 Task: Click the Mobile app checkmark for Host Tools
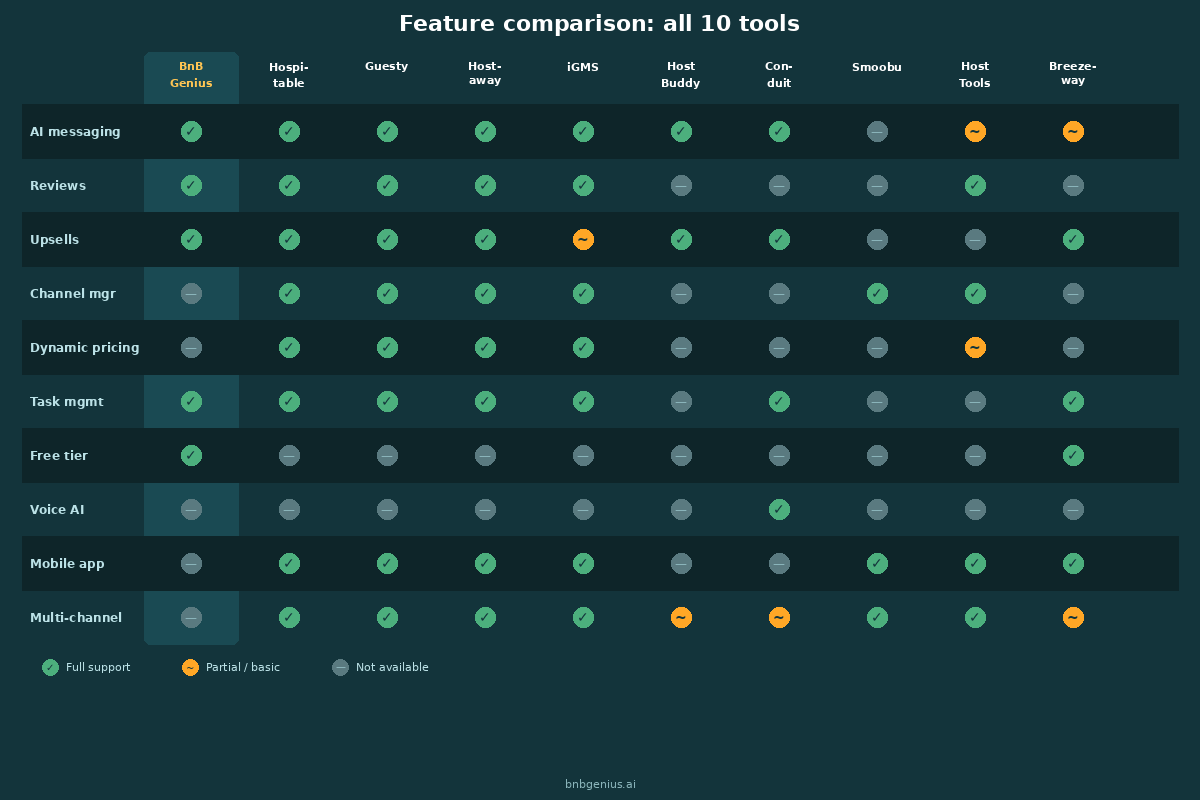click(975, 563)
